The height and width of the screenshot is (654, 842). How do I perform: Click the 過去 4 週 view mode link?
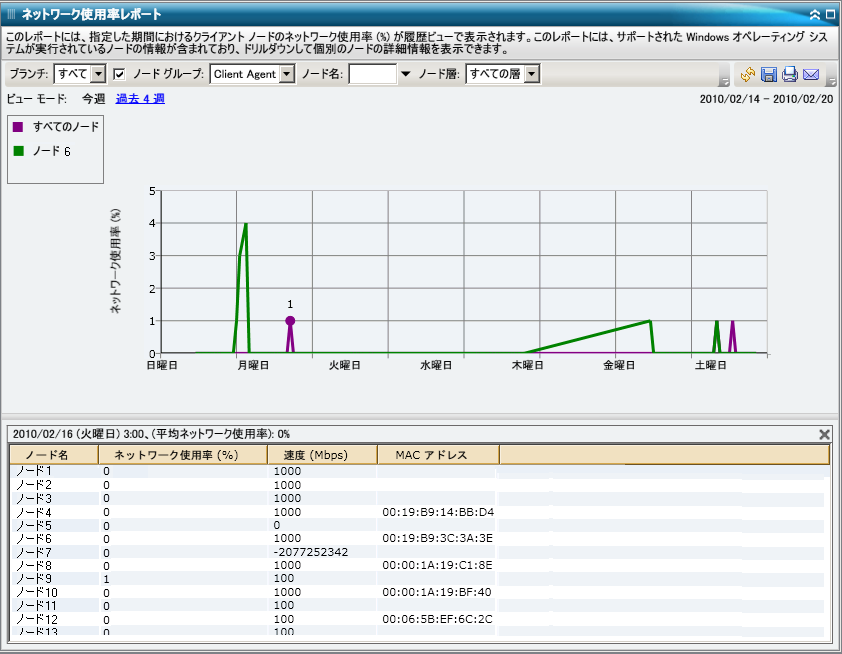140,99
